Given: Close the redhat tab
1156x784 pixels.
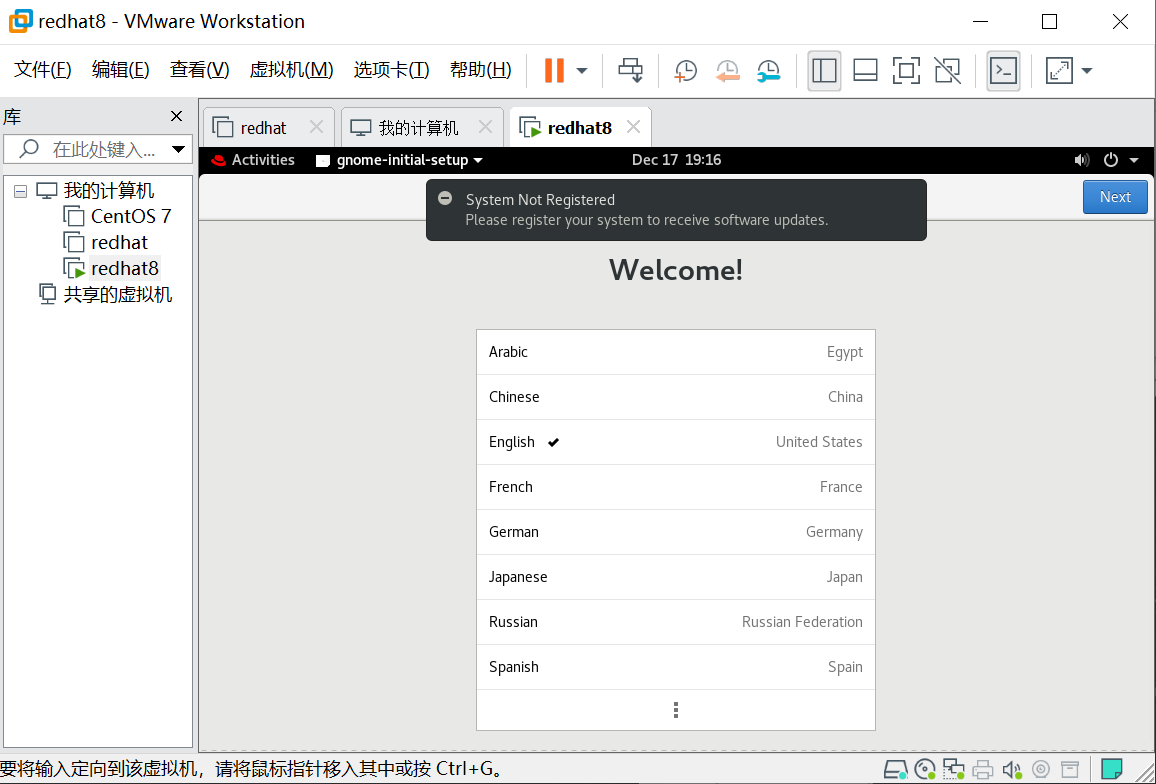Looking at the screenshot, I should tap(316, 127).
